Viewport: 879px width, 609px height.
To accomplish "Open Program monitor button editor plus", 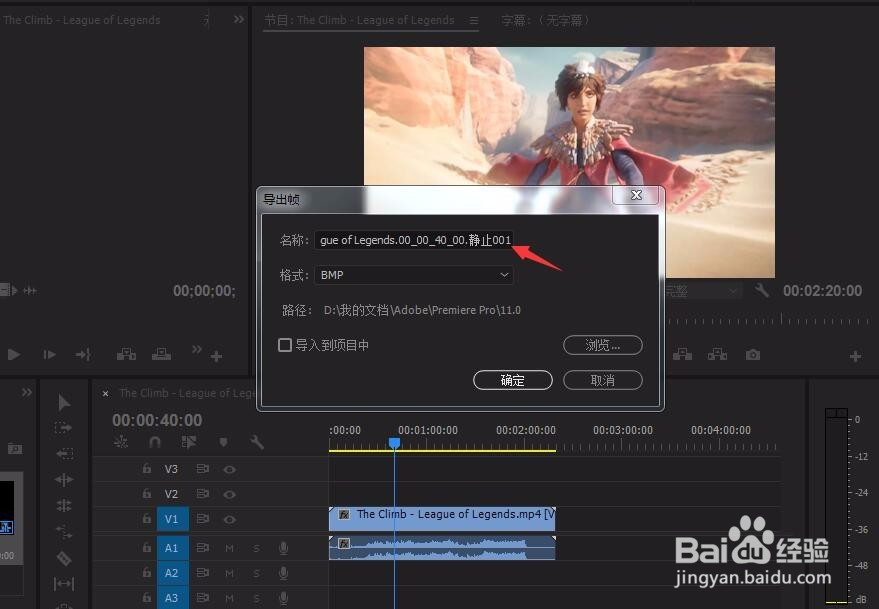I will [855, 356].
